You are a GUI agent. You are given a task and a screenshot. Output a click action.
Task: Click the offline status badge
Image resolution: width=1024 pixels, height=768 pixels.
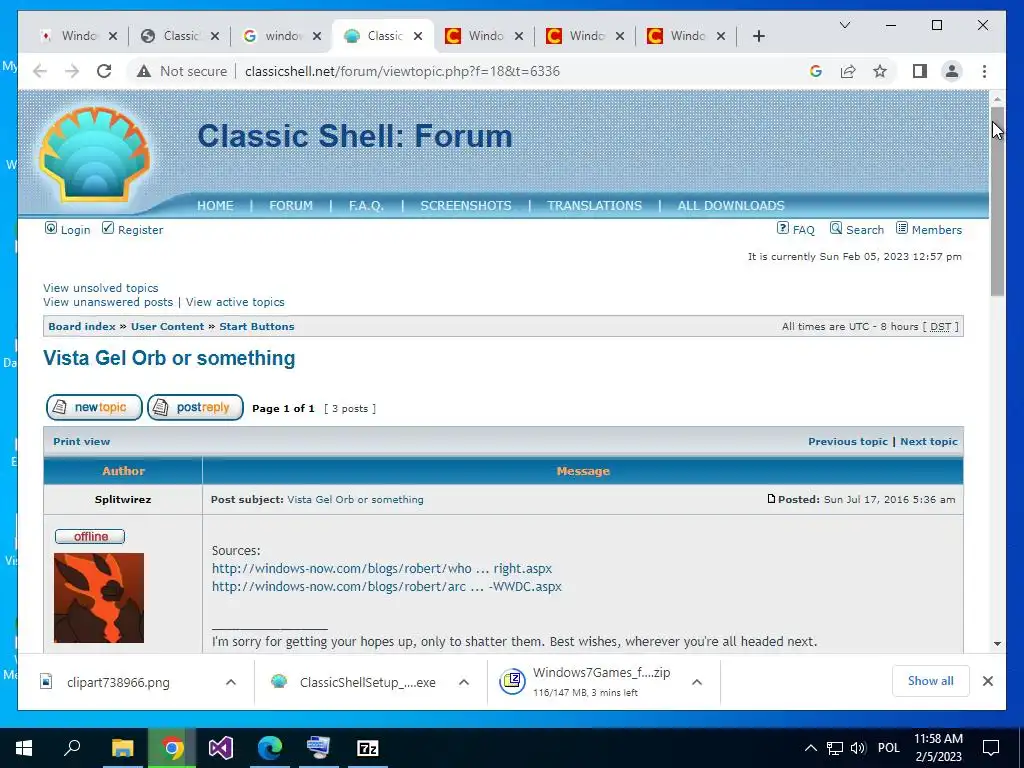pos(90,536)
